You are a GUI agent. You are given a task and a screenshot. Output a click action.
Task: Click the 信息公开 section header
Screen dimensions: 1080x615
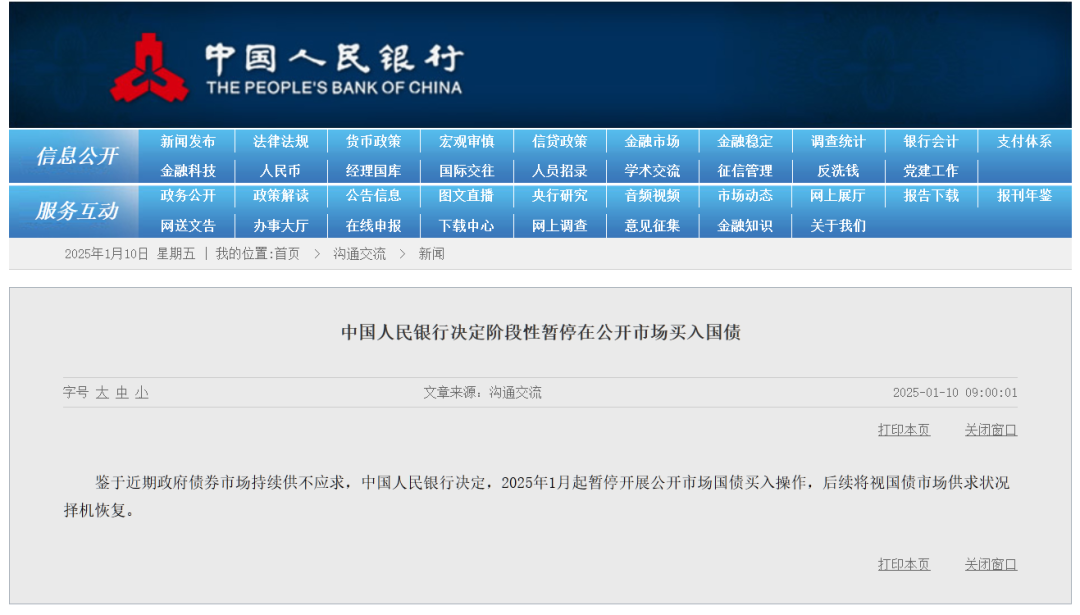(76, 156)
